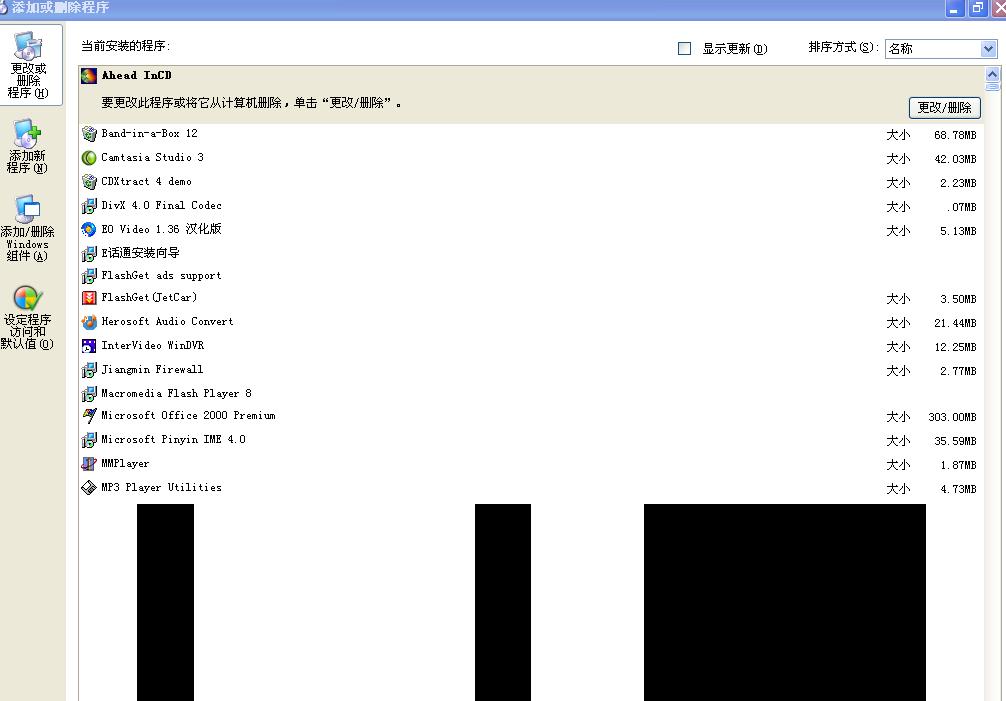Select Herosoft Audio Convert entry
Viewport: 1006px width, 701px height.
(x=531, y=322)
